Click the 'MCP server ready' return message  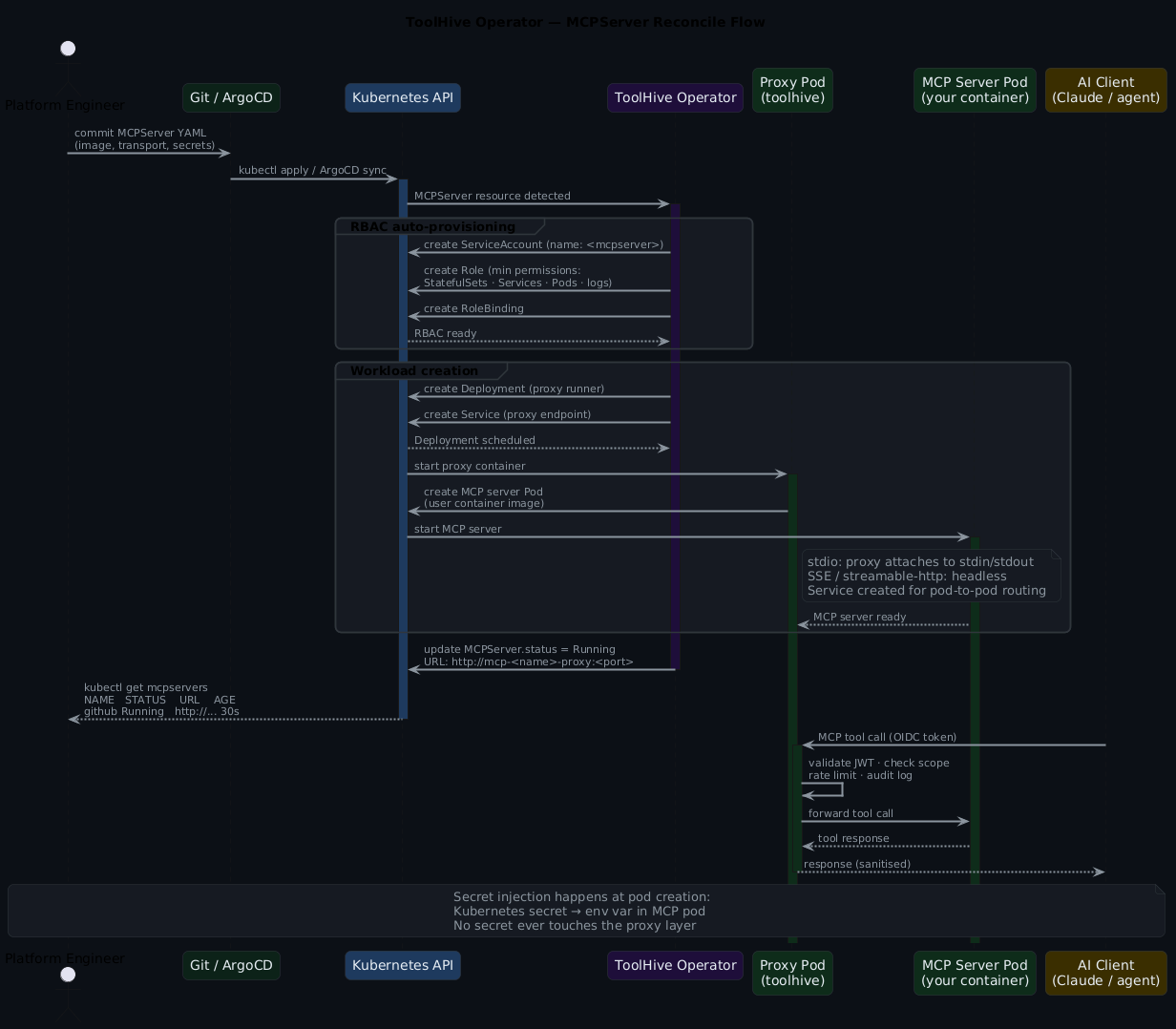pos(860,618)
